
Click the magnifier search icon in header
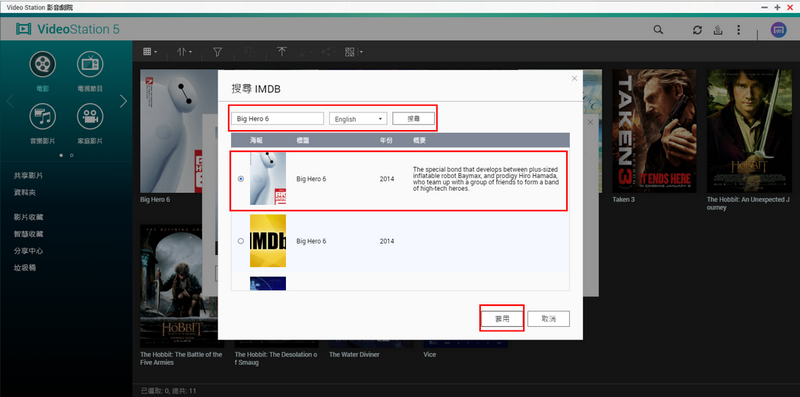(x=658, y=30)
